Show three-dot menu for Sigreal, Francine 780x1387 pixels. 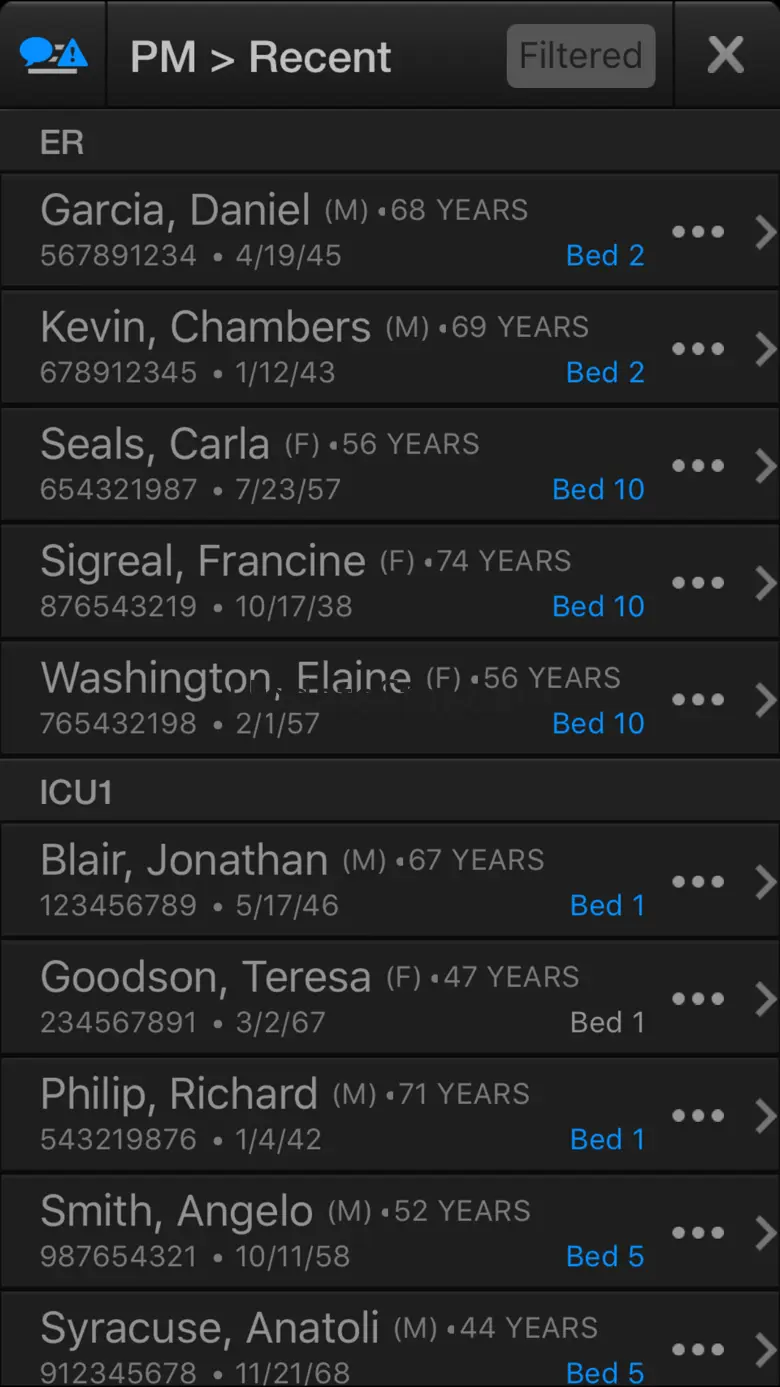698,583
